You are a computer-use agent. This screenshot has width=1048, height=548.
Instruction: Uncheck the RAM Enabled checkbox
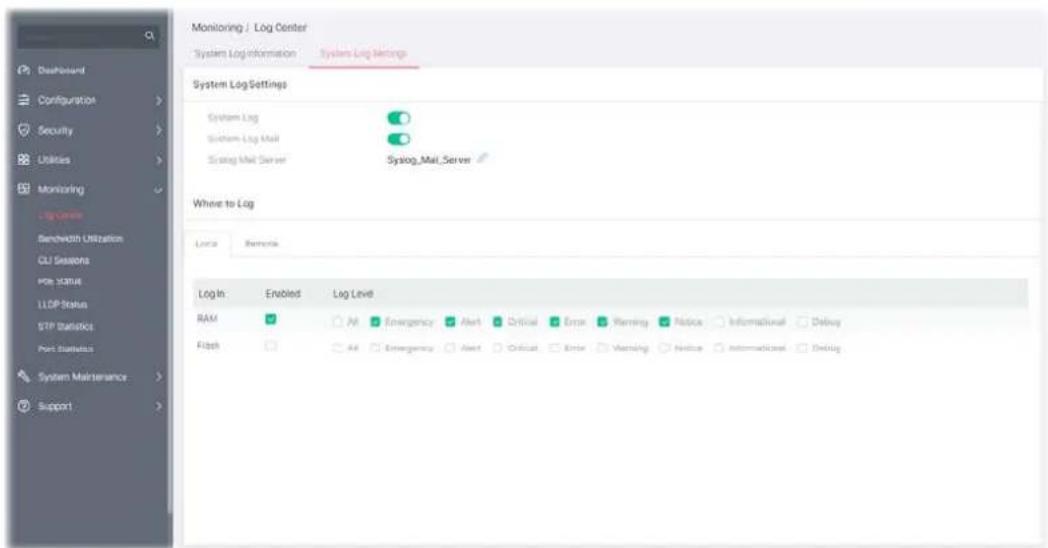pyautogui.click(x=271, y=319)
